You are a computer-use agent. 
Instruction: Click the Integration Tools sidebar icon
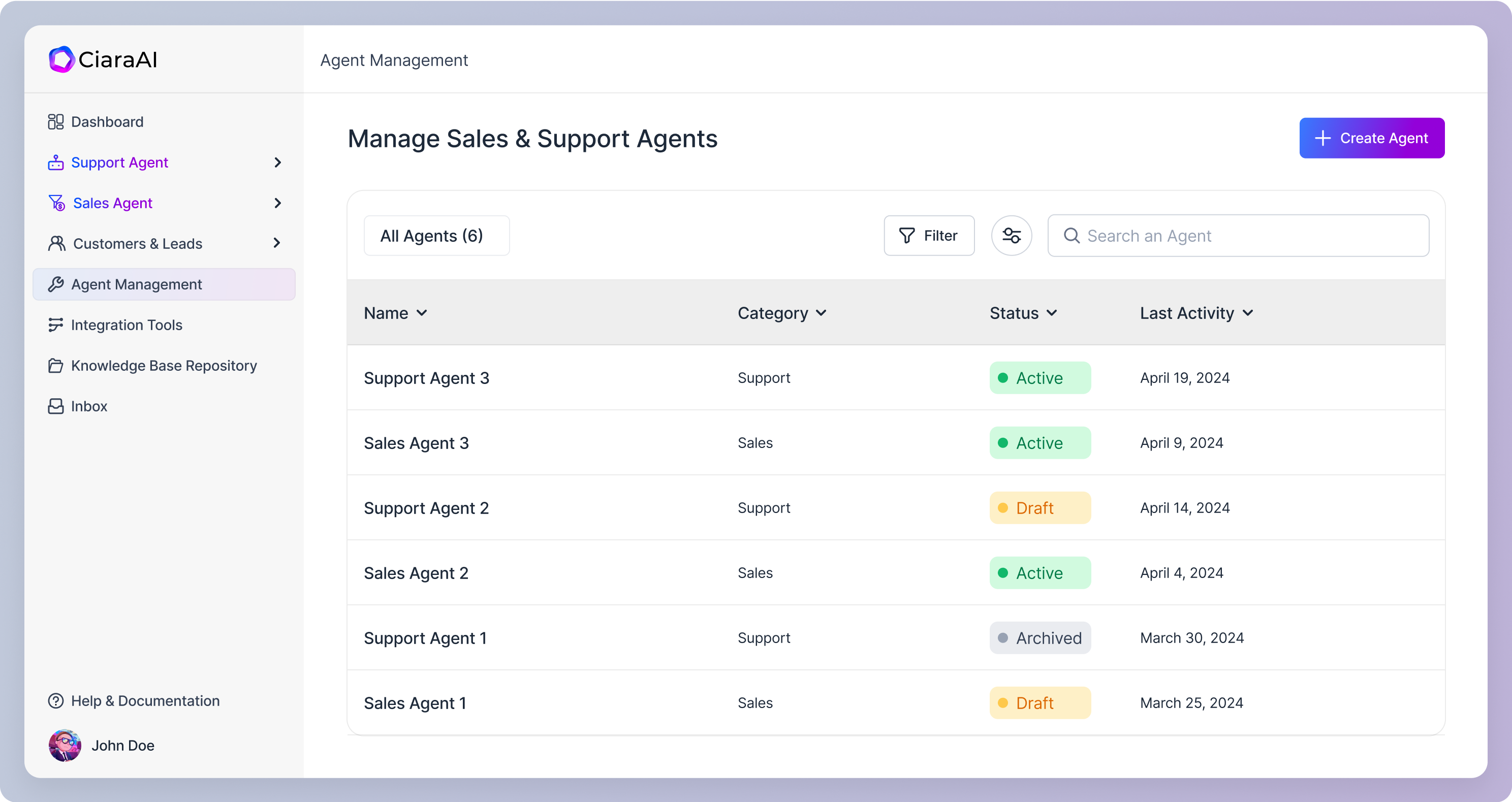[x=56, y=325]
